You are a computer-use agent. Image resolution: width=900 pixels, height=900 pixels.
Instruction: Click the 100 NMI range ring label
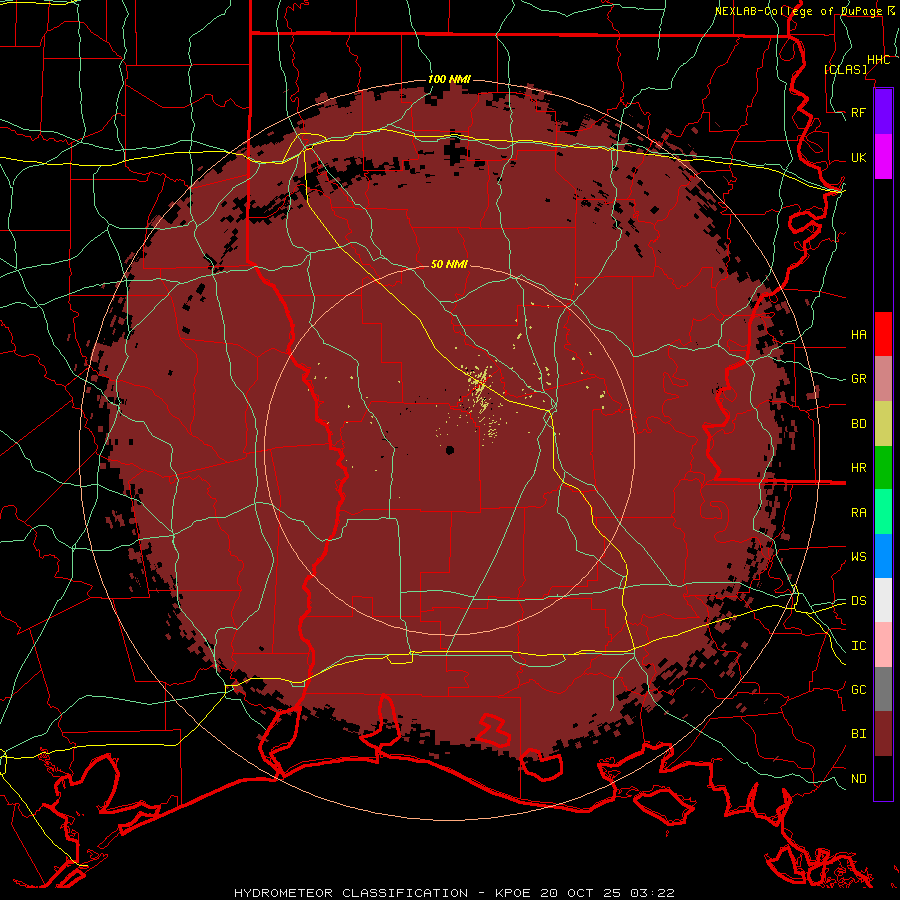pos(449,79)
